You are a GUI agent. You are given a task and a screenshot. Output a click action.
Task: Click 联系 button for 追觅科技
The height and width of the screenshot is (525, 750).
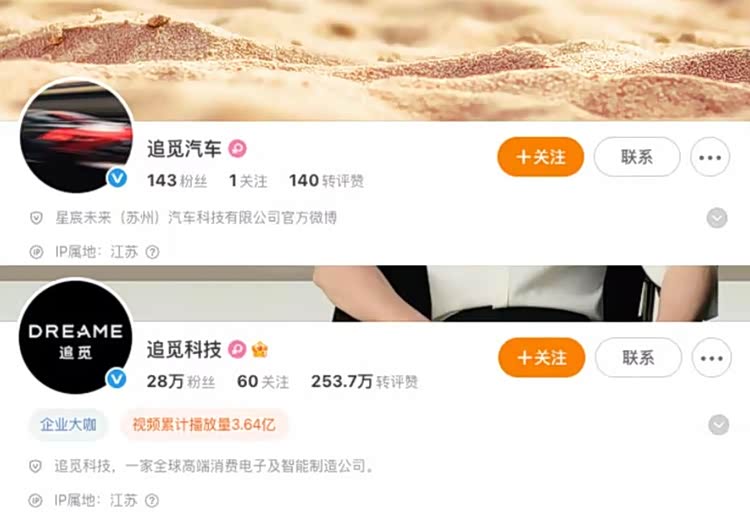click(x=638, y=358)
